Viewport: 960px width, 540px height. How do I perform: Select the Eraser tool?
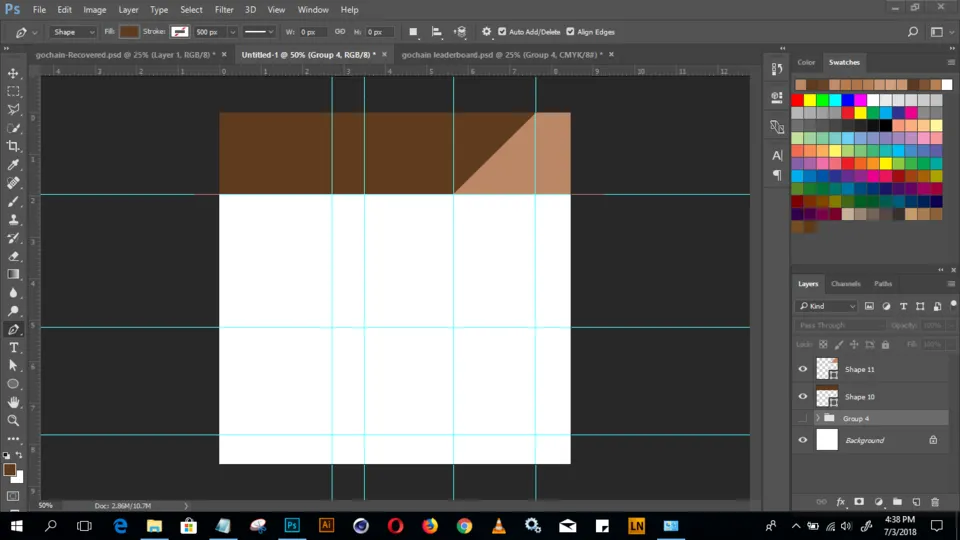[13, 257]
